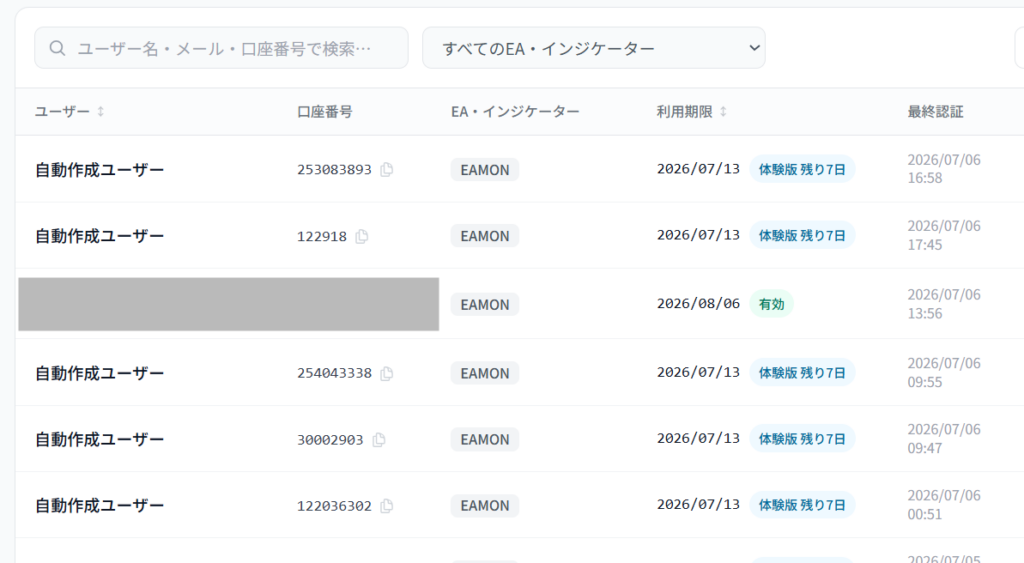Click last auth time 17:45
The height and width of the screenshot is (563, 1024).
[x=925, y=245]
